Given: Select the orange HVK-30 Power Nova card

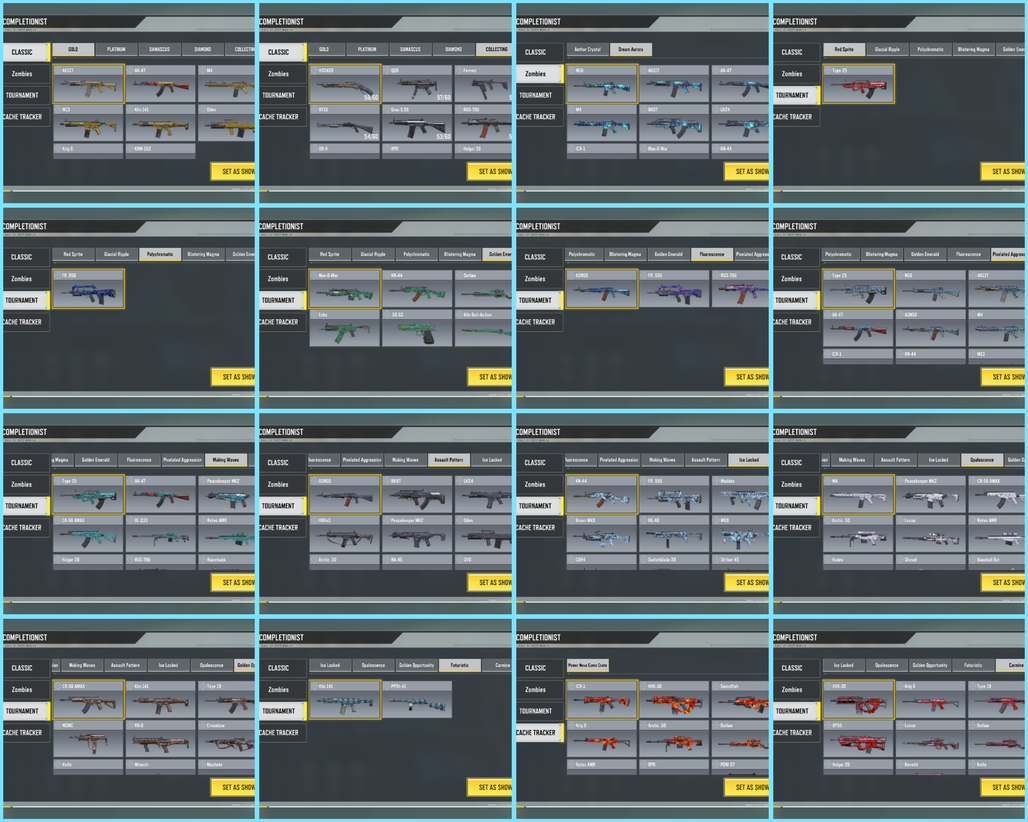Looking at the screenshot, I should (x=674, y=700).
